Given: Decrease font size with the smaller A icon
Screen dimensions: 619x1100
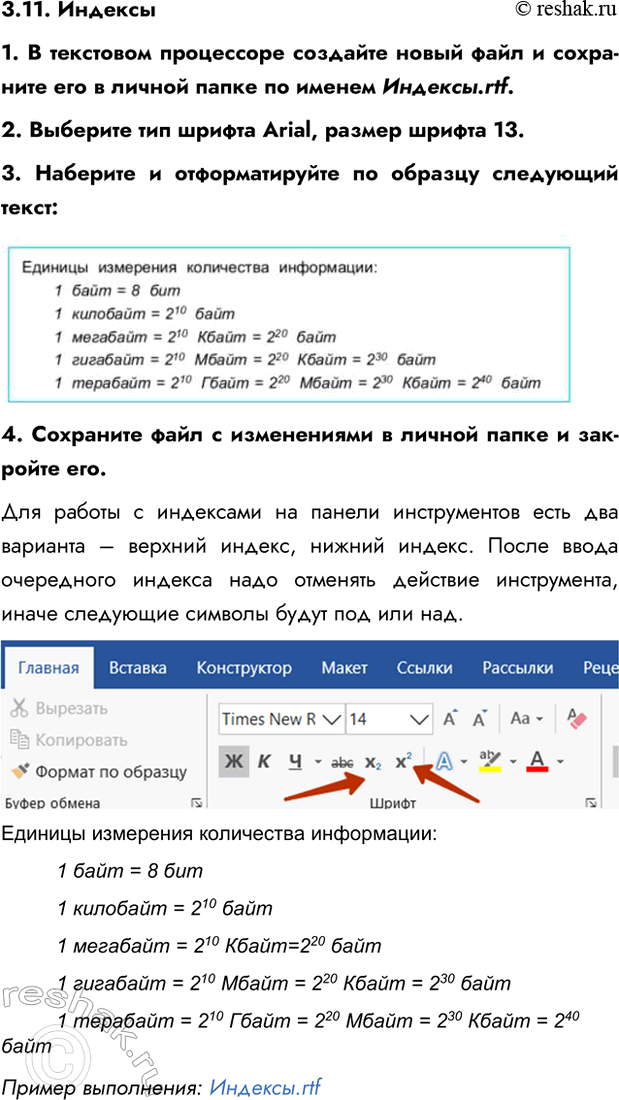Looking at the screenshot, I should point(481,719).
